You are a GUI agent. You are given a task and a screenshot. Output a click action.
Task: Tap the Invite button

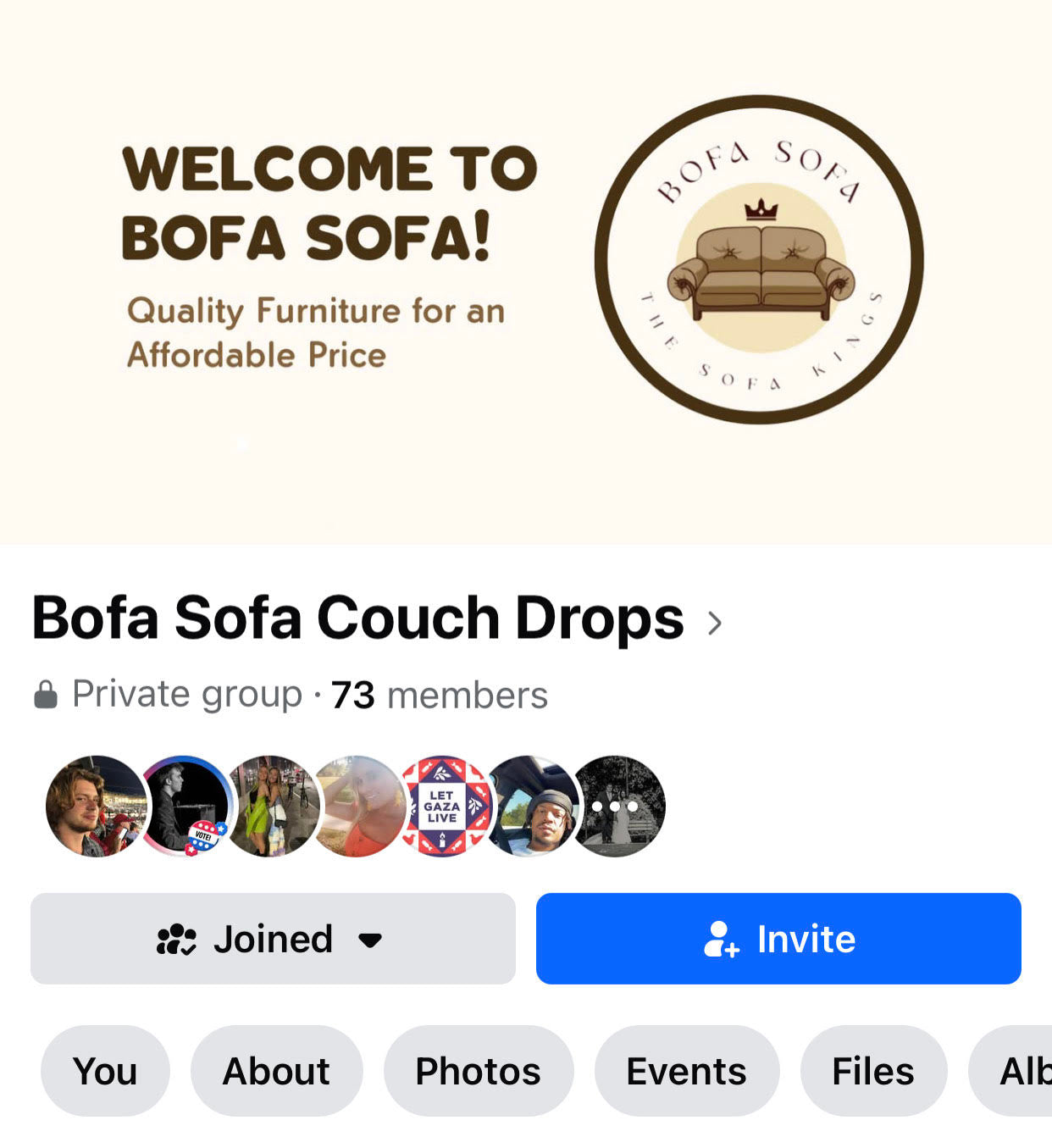pos(778,939)
